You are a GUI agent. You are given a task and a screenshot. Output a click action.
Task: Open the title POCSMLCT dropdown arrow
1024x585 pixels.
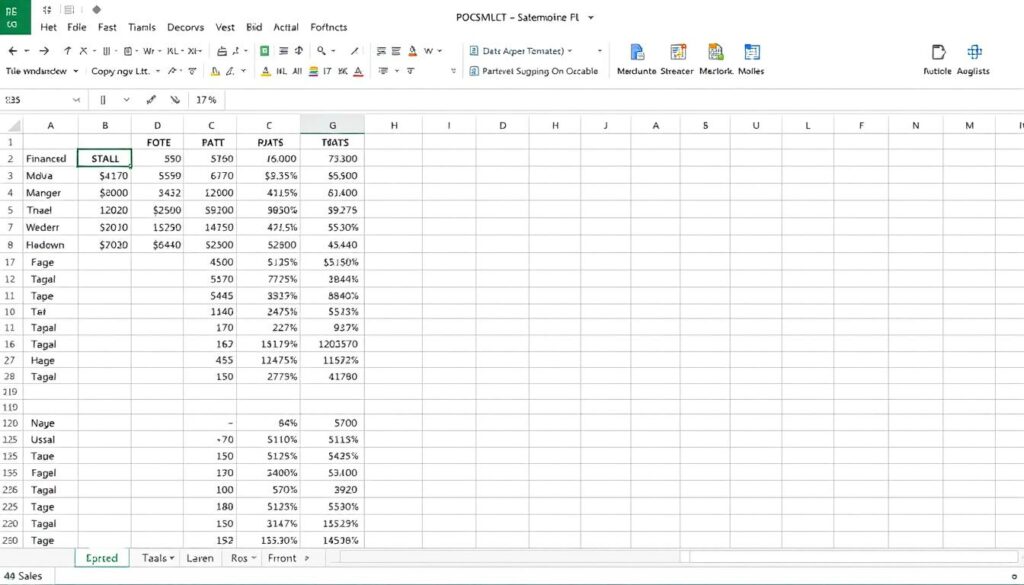[591, 18]
